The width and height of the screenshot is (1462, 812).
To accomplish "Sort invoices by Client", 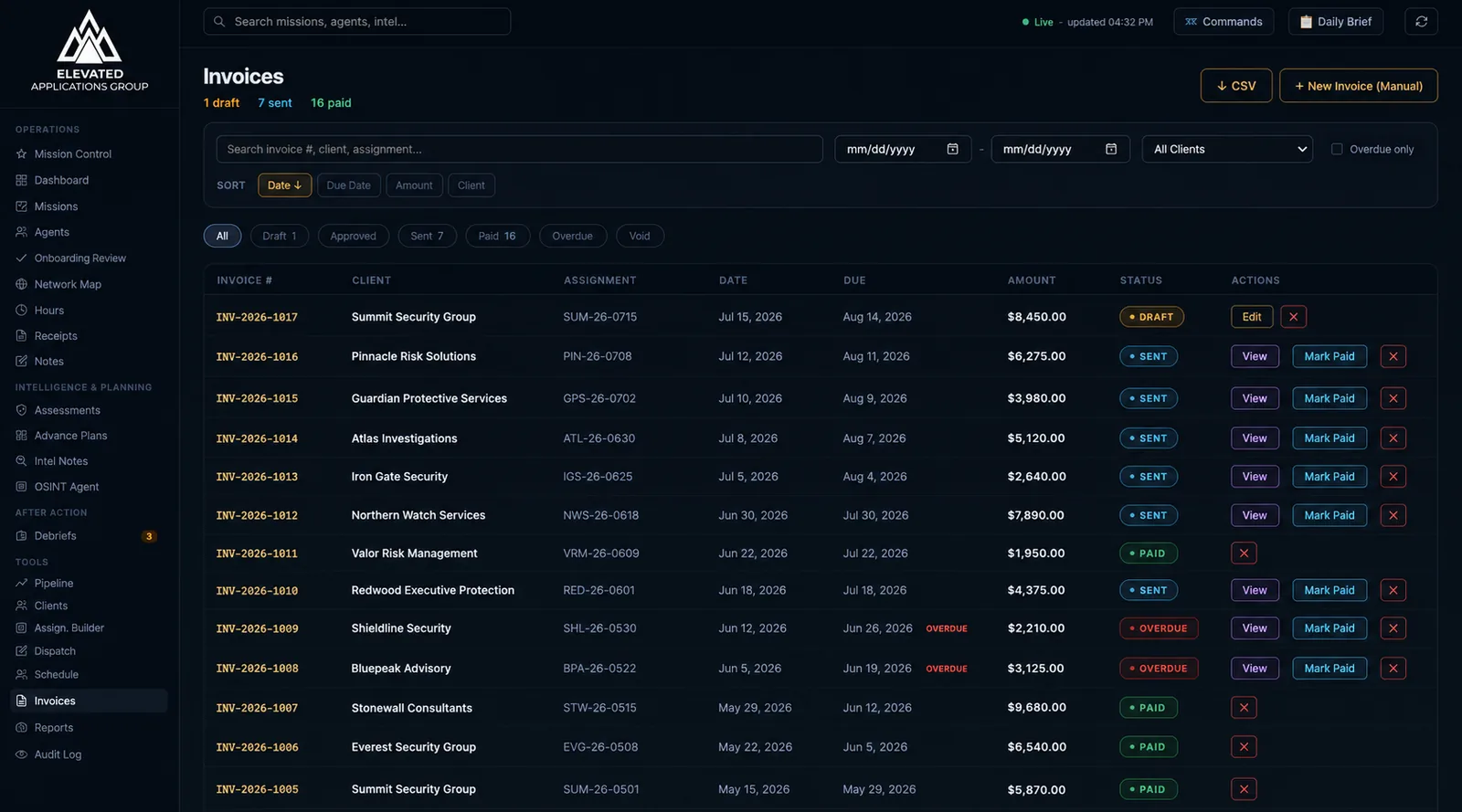I will tap(471, 185).
